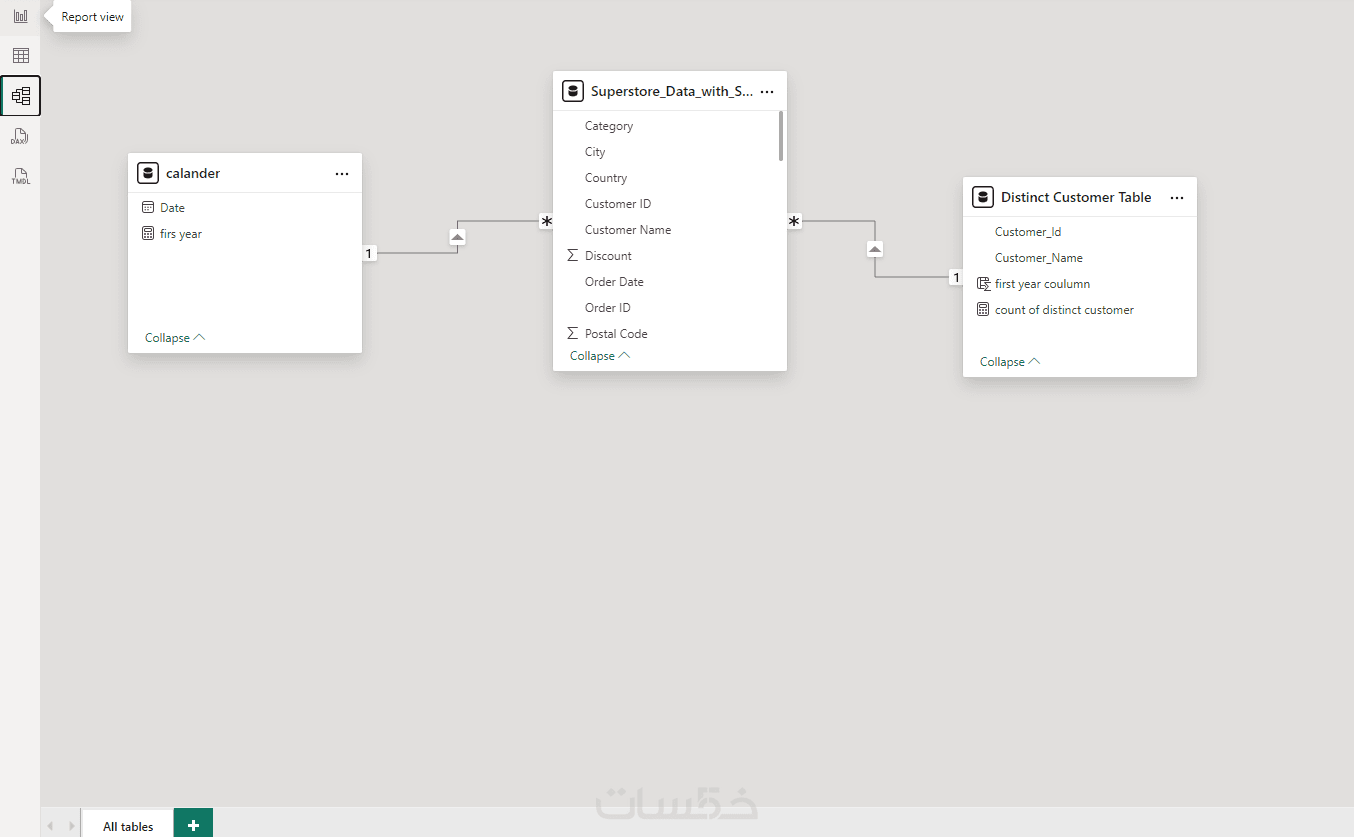The width and height of the screenshot is (1354, 837).
Task: Collapse the Distinct Customer Table card
Action: click(1009, 362)
